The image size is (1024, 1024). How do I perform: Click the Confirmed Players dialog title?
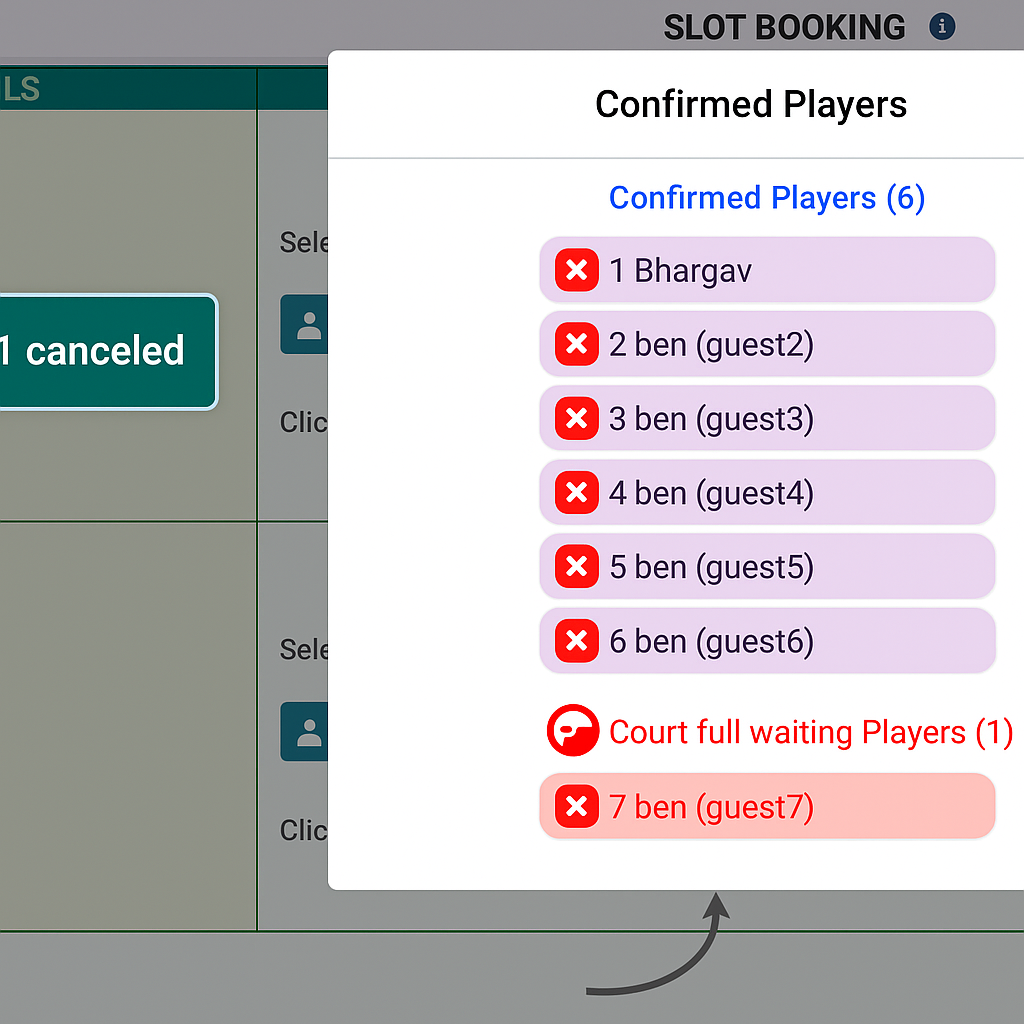click(751, 104)
